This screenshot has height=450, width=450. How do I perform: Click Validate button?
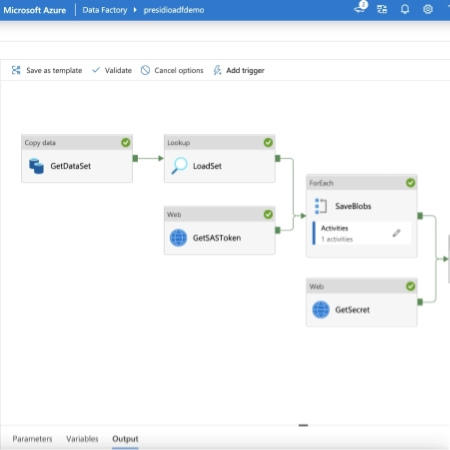point(112,70)
